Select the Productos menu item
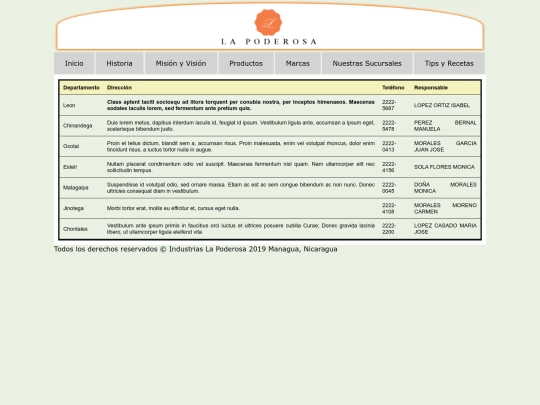 click(246, 63)
